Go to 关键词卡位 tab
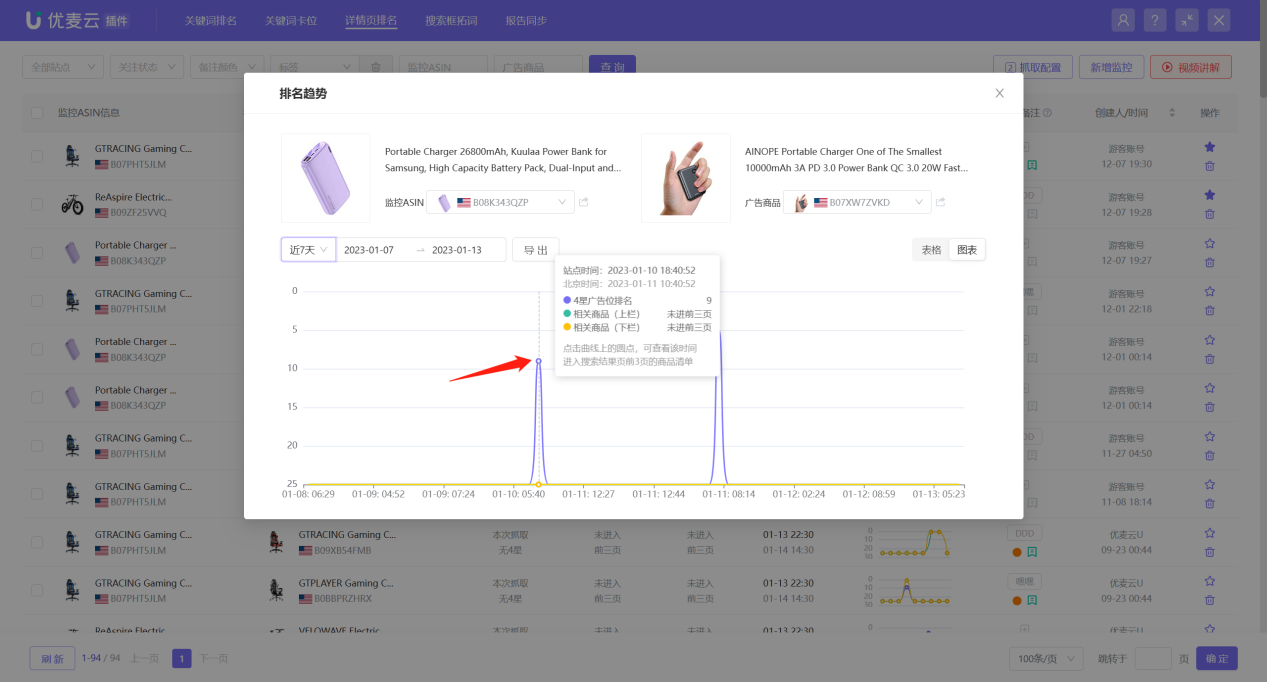 point(291,20)
